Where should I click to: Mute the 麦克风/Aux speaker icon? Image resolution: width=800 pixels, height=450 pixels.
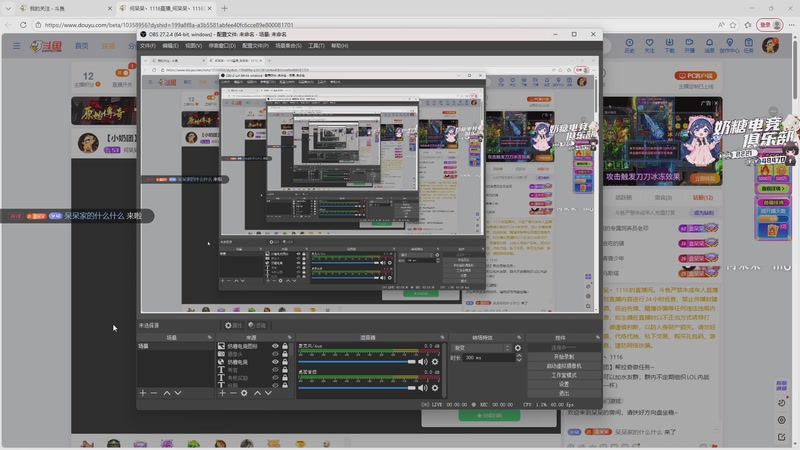pyautogui.click(x=423, y=362)
